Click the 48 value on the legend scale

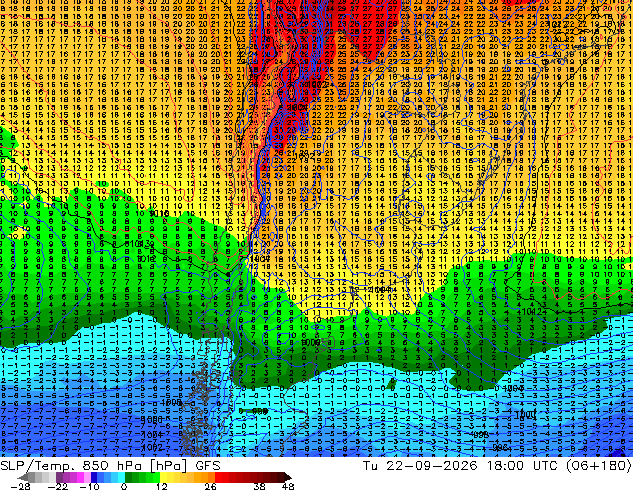pos(288,486)
